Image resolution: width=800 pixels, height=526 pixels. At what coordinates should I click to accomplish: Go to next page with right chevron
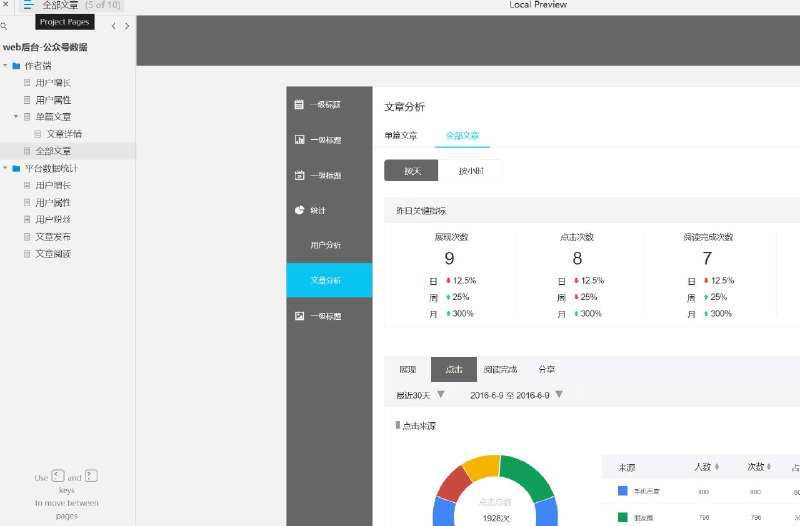coord(127,26)
